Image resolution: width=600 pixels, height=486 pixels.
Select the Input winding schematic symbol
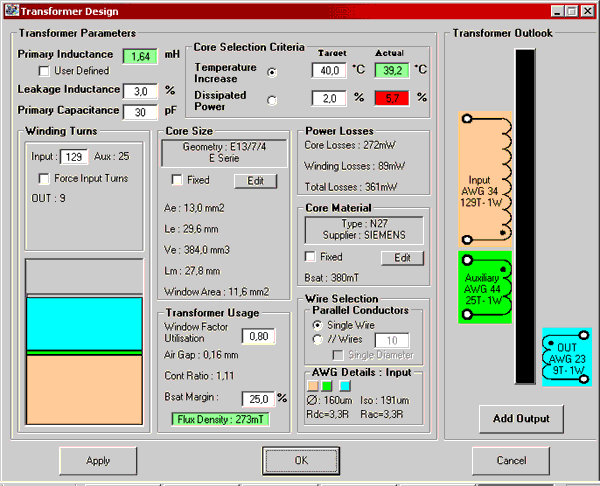pos(485,179)
